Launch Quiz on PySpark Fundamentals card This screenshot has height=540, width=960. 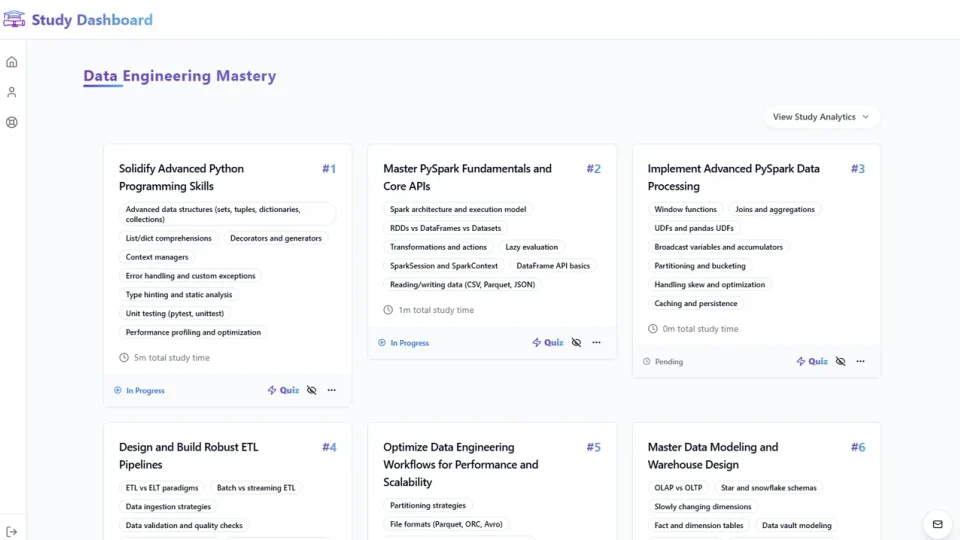[548, 343]
